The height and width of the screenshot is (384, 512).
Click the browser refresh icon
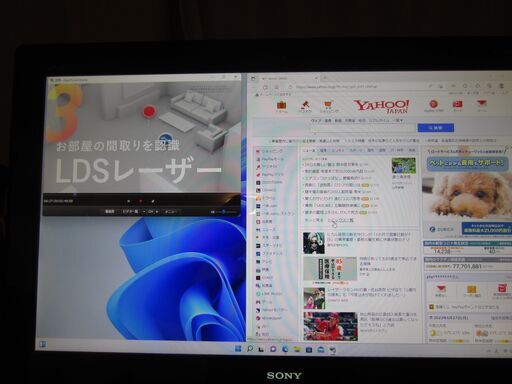[265, 87]
